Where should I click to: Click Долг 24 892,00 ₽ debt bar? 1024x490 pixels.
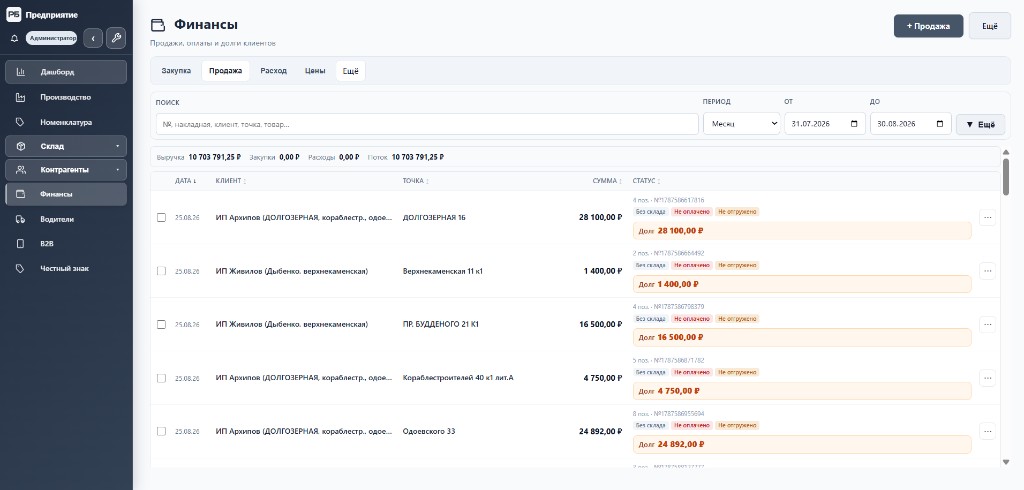802,444
